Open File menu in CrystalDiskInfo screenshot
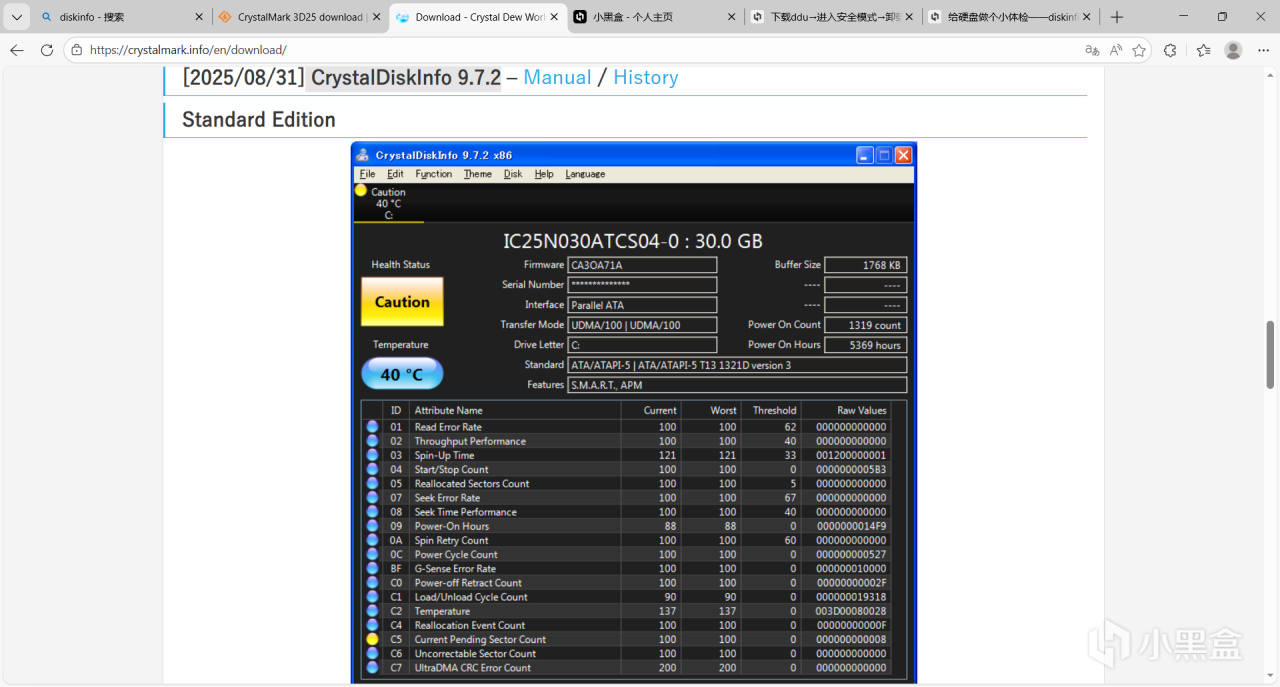Screen dimensions: 1280x687 367,174
